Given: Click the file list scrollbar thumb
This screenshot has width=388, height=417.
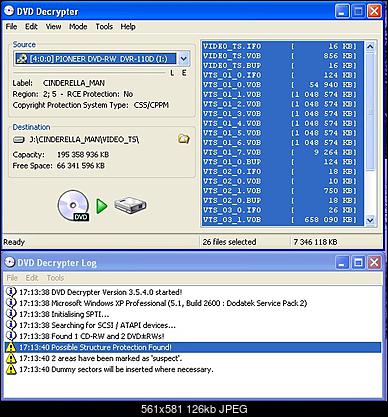Looking at the screenshot, I should pos(370,112).
